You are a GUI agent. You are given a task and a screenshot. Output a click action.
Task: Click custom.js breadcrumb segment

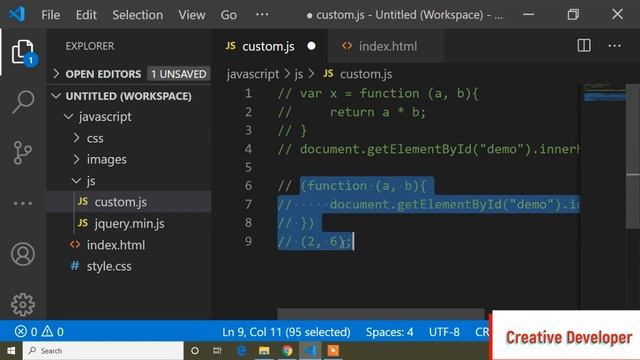(x=358, y=74)
